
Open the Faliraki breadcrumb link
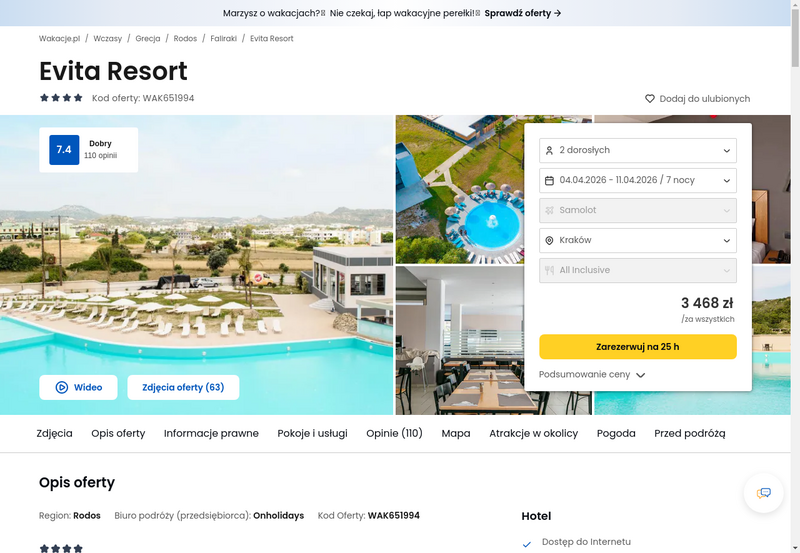pyautogui.click(x=223, y=38)
